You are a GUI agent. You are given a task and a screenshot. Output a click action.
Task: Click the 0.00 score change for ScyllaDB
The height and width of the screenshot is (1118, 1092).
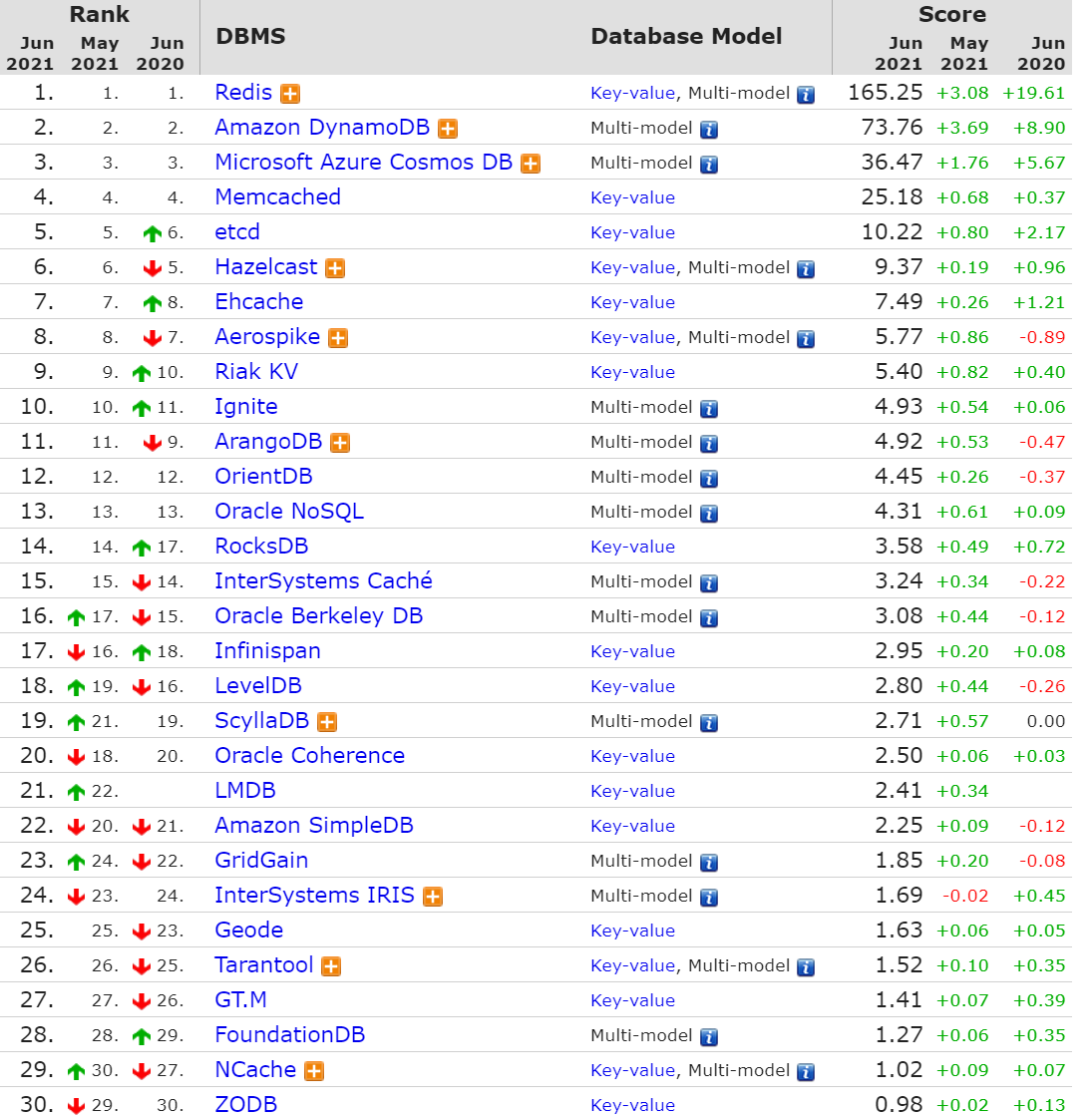1046,722
